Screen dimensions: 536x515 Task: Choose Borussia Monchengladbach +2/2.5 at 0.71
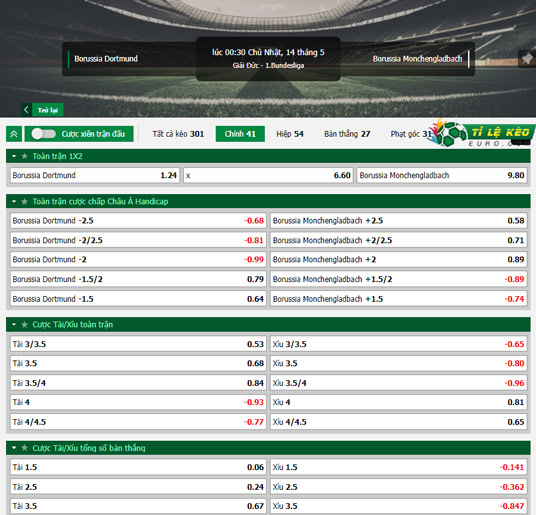click(x=398, y=240)
